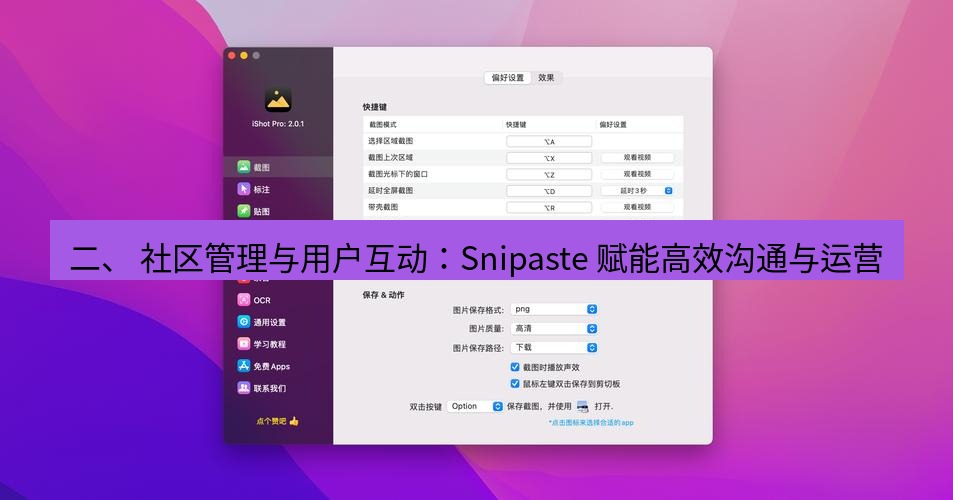Open the 双击按键 Option dropdown
The width and height of the screenshot is (953, 500).
point(475,406)
